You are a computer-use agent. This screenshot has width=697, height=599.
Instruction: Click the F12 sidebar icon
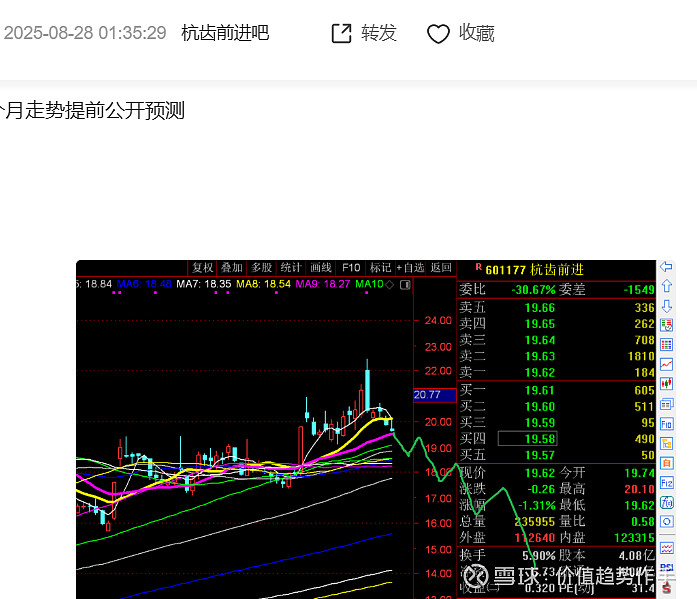click(x=666, y=483)
